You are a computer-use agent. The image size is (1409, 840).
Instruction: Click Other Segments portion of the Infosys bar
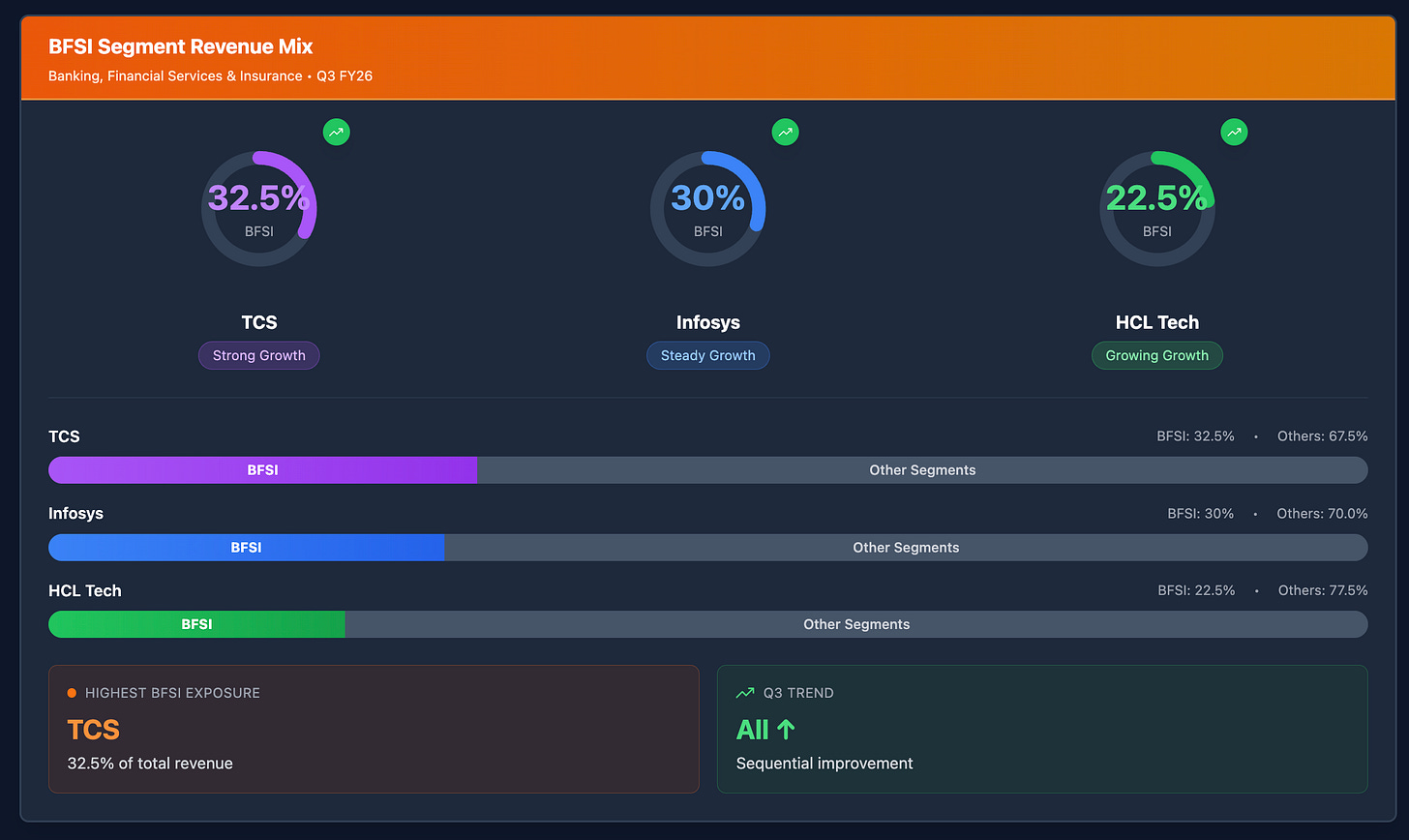click(x=906, y=548)
